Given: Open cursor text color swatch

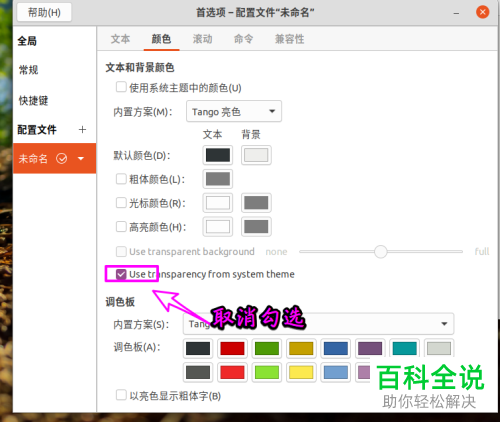Looking at the screenshot, I should (x=218, y=203).
